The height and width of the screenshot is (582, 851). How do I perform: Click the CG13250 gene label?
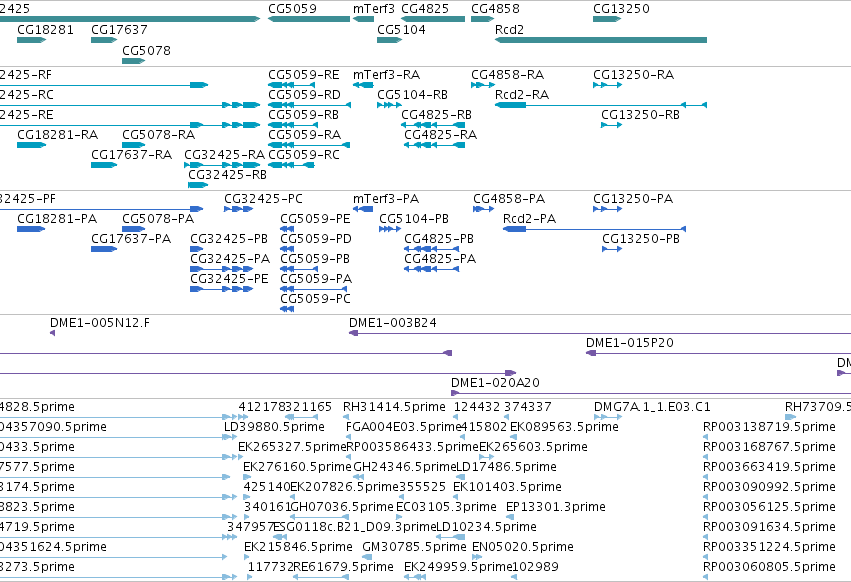point(621,9)
